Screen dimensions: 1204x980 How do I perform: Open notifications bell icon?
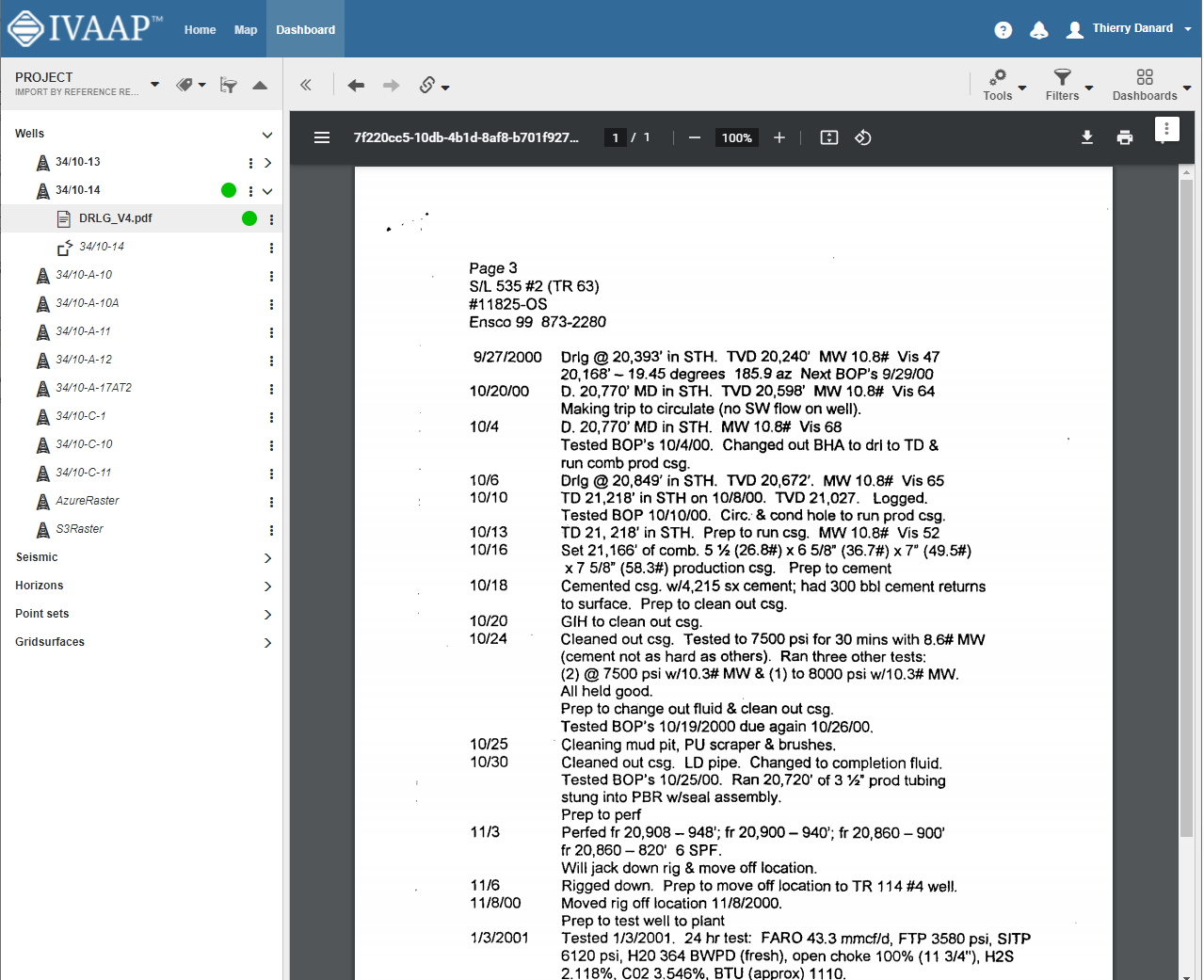point(1039,30)
